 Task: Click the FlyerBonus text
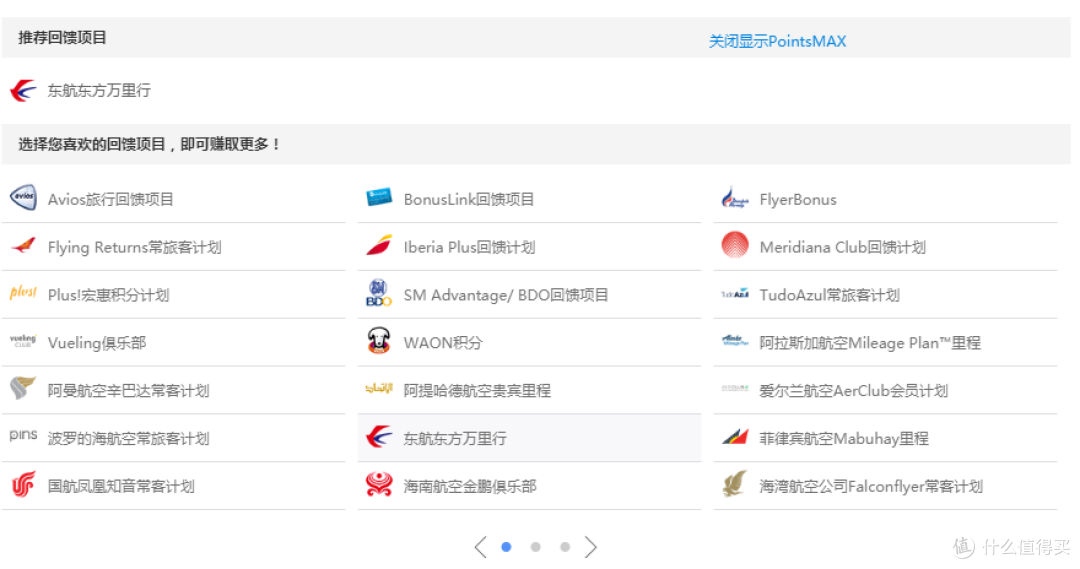tap(798, 200)
